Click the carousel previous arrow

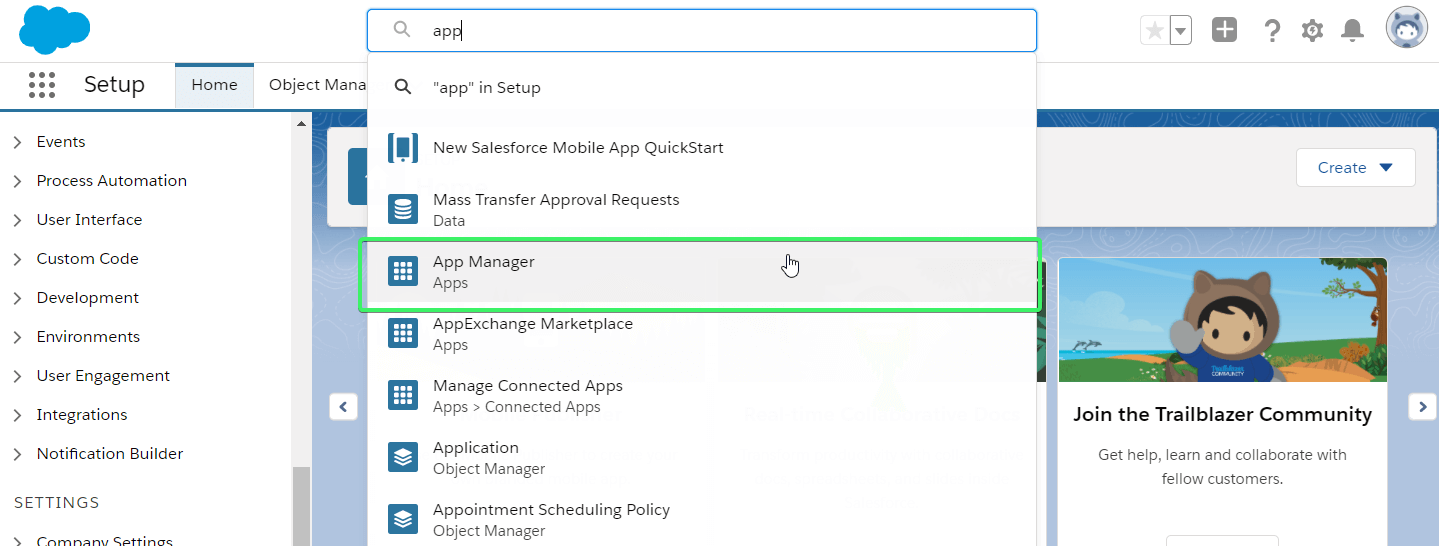click(343, 406)
